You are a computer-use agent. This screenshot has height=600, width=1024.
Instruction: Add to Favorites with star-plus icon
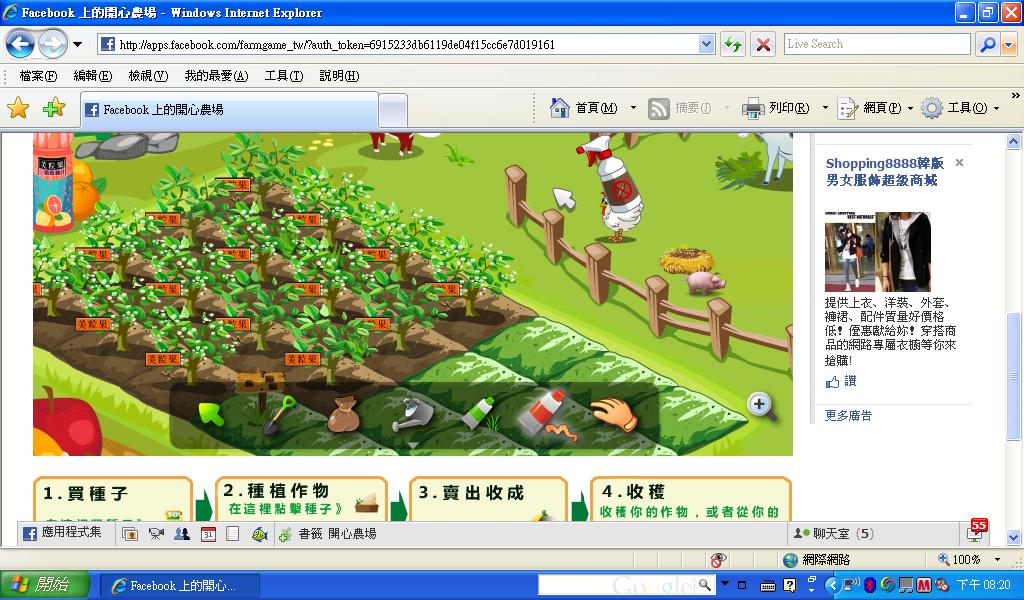(x=54, y=108)
